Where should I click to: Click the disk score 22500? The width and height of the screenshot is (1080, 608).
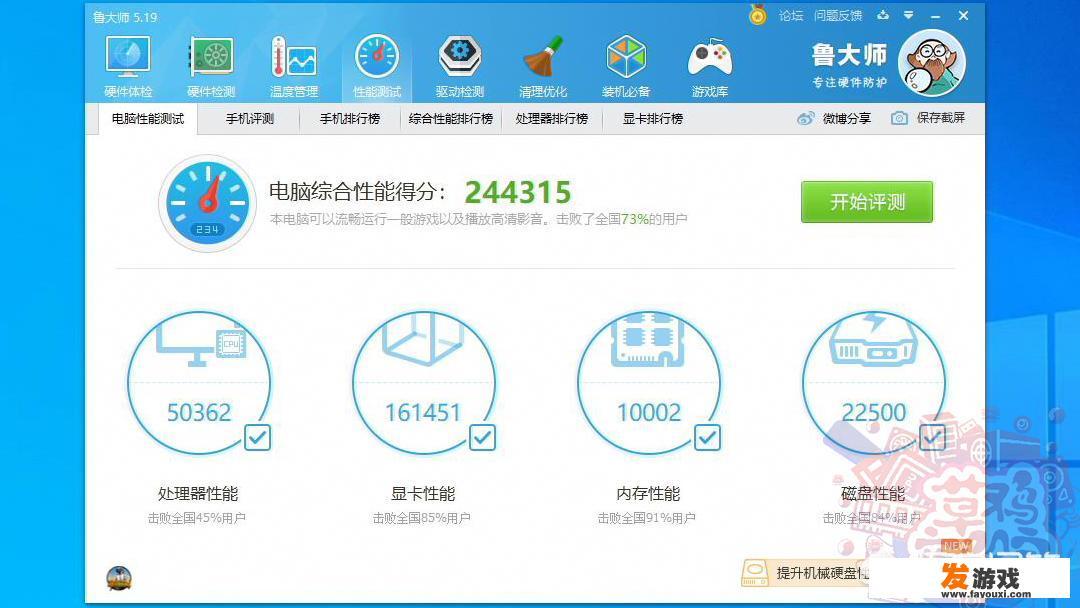point(874,412)
